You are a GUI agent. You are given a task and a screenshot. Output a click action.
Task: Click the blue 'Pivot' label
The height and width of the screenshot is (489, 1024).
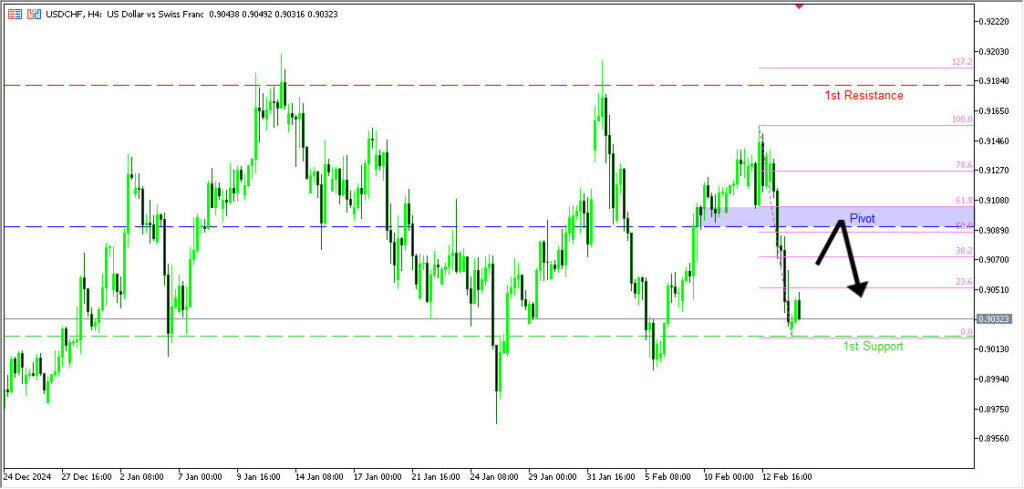tap(862, 218)
